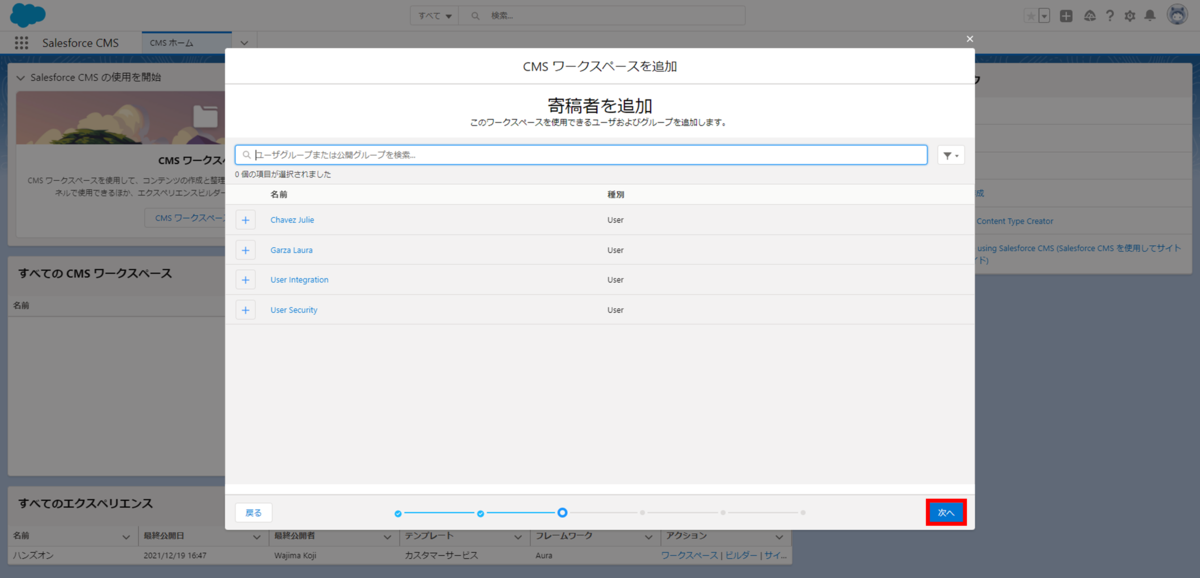This screenshot has width=1200, height=578.
Task: Click the 次へ button
Action: 946,512
